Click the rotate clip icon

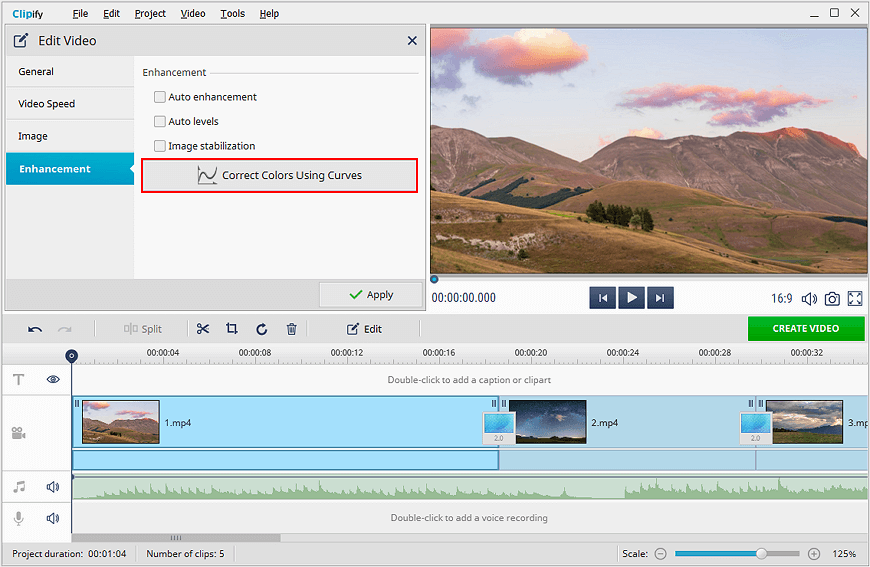[x=262, y=329]
